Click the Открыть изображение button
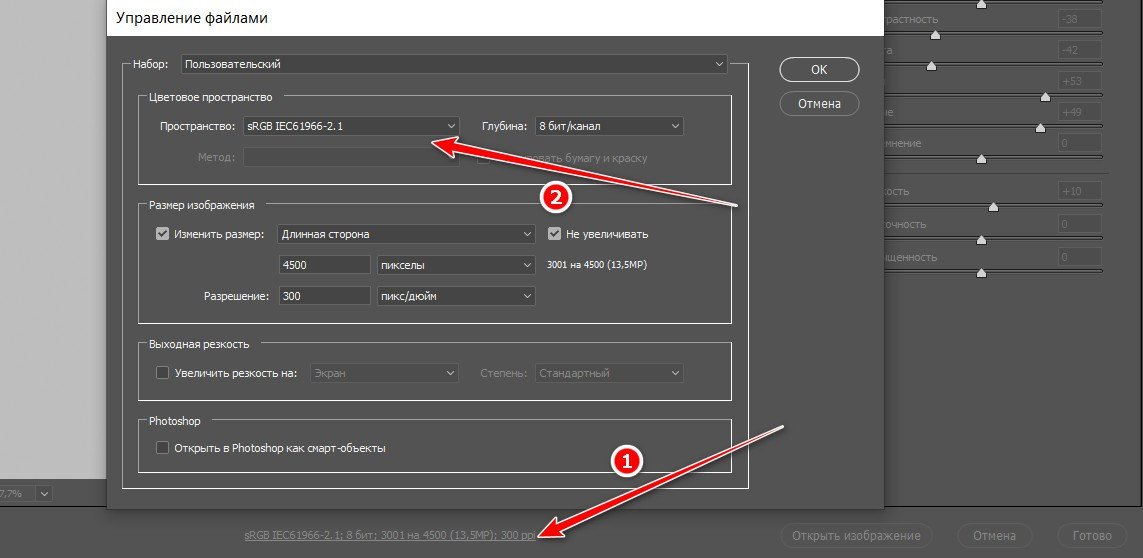 [x=857, y=535]
